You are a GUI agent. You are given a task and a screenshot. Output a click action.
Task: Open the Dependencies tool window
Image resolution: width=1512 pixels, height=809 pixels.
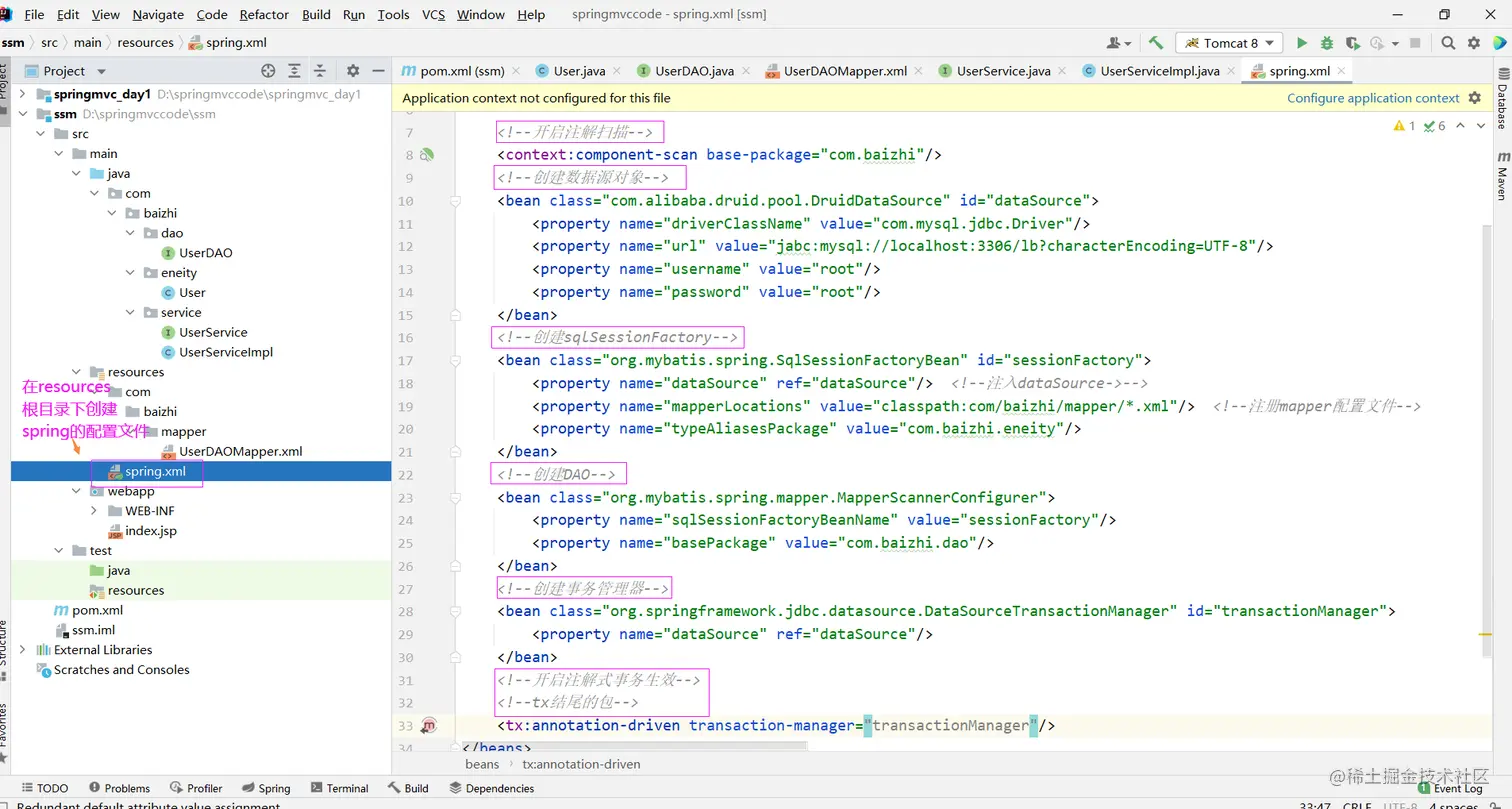coord(491,788)
